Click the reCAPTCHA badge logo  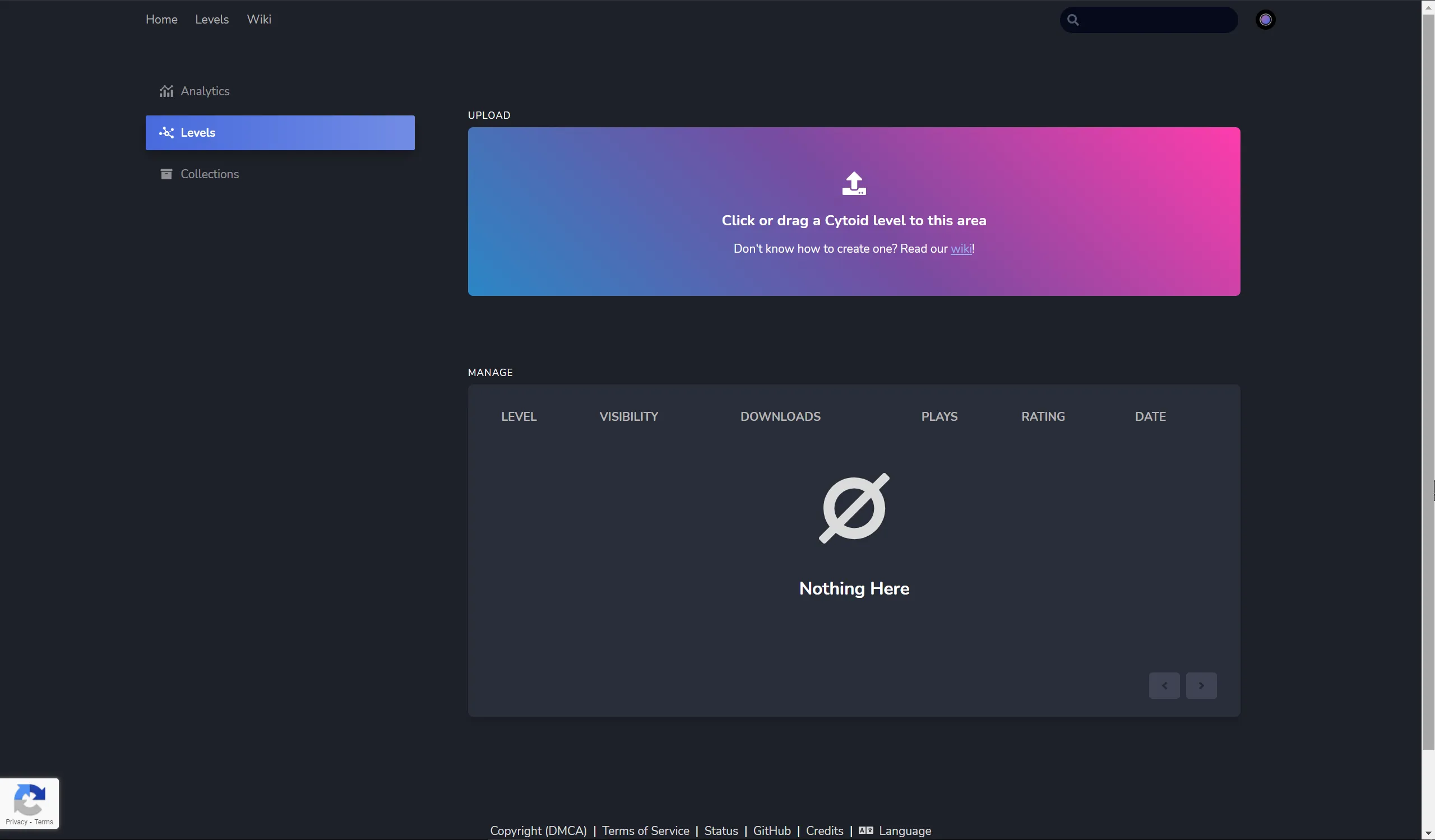29,799
